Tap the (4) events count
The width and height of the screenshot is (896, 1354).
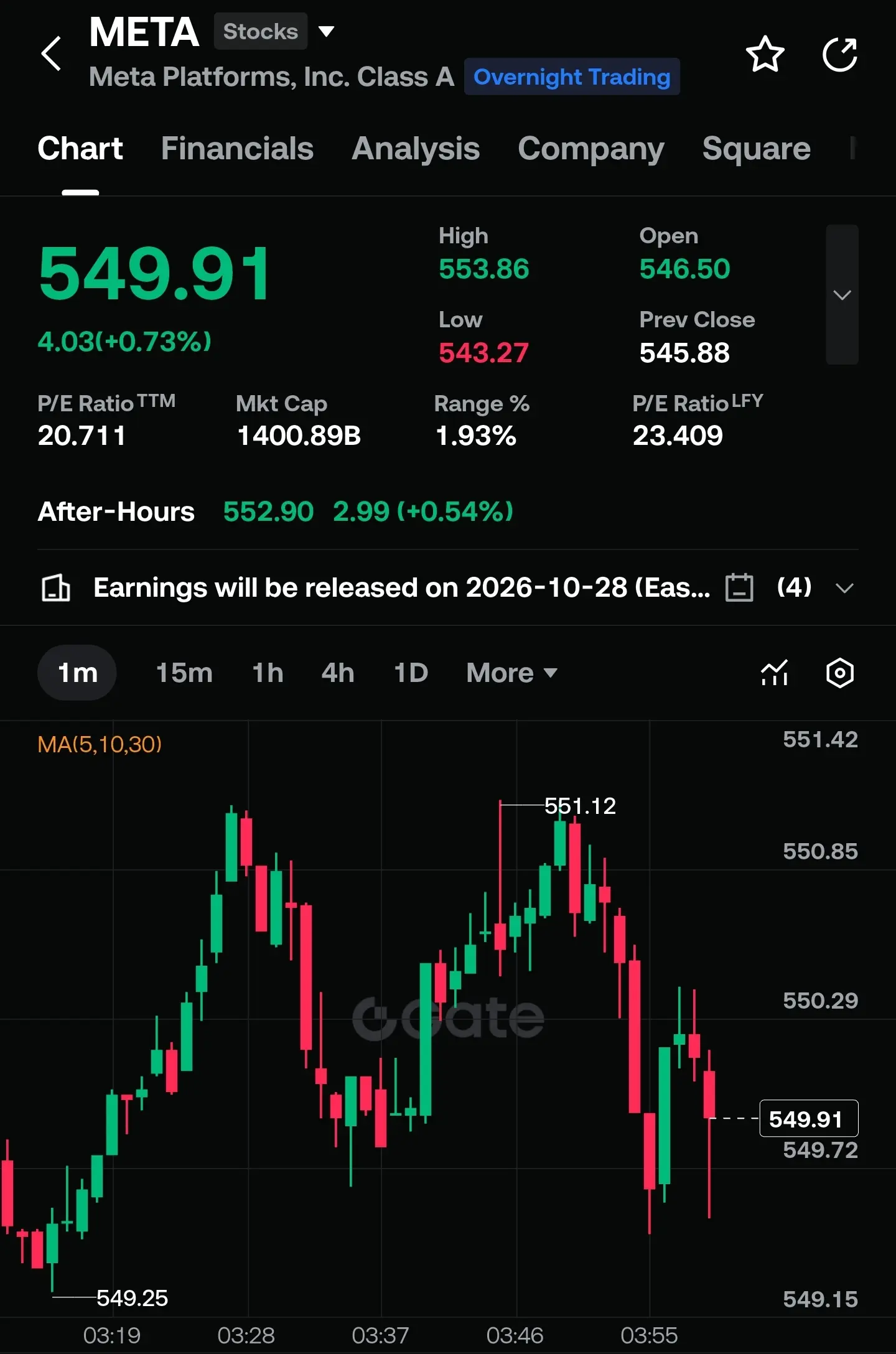tap(795, 587)
